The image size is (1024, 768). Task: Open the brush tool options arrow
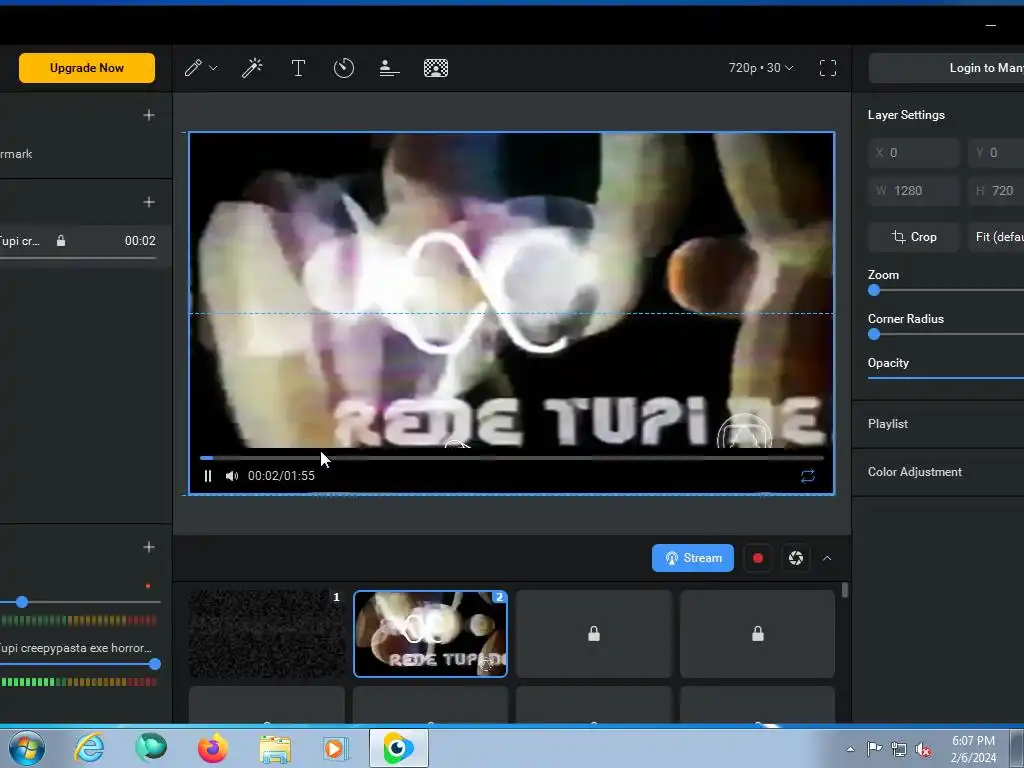(x=213, y=68)
